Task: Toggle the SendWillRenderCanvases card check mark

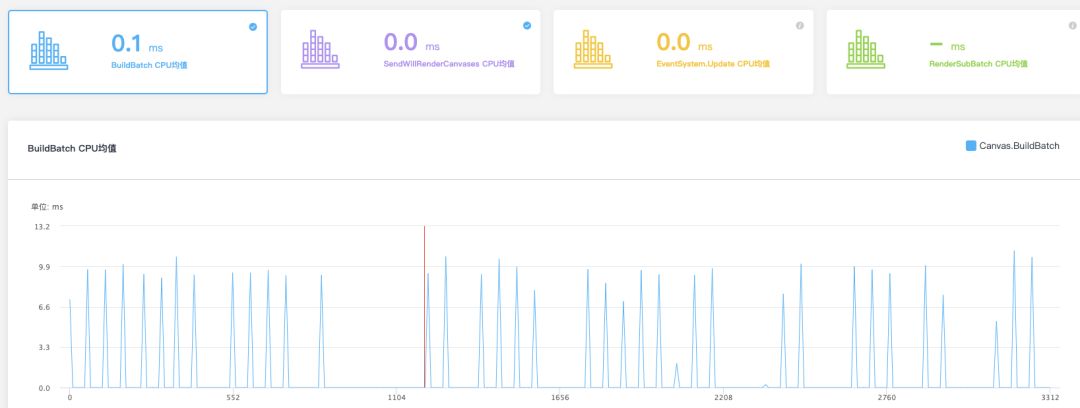Action: (527, 26)
